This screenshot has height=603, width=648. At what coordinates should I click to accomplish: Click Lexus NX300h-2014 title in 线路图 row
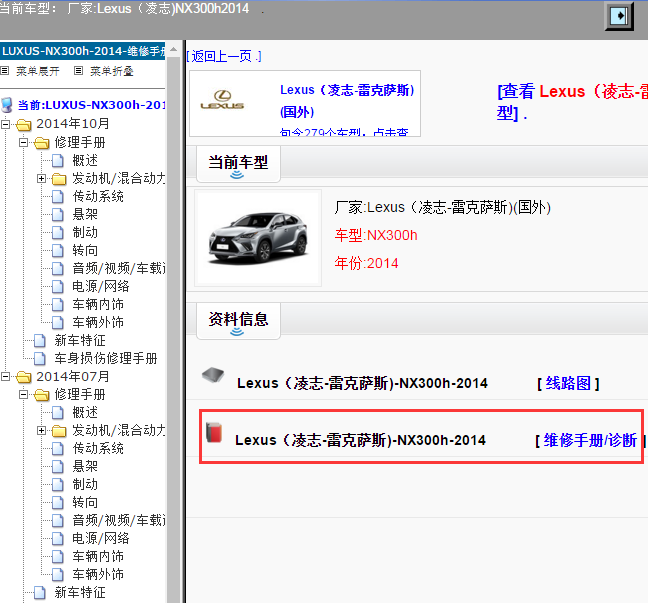click(362, 384)
